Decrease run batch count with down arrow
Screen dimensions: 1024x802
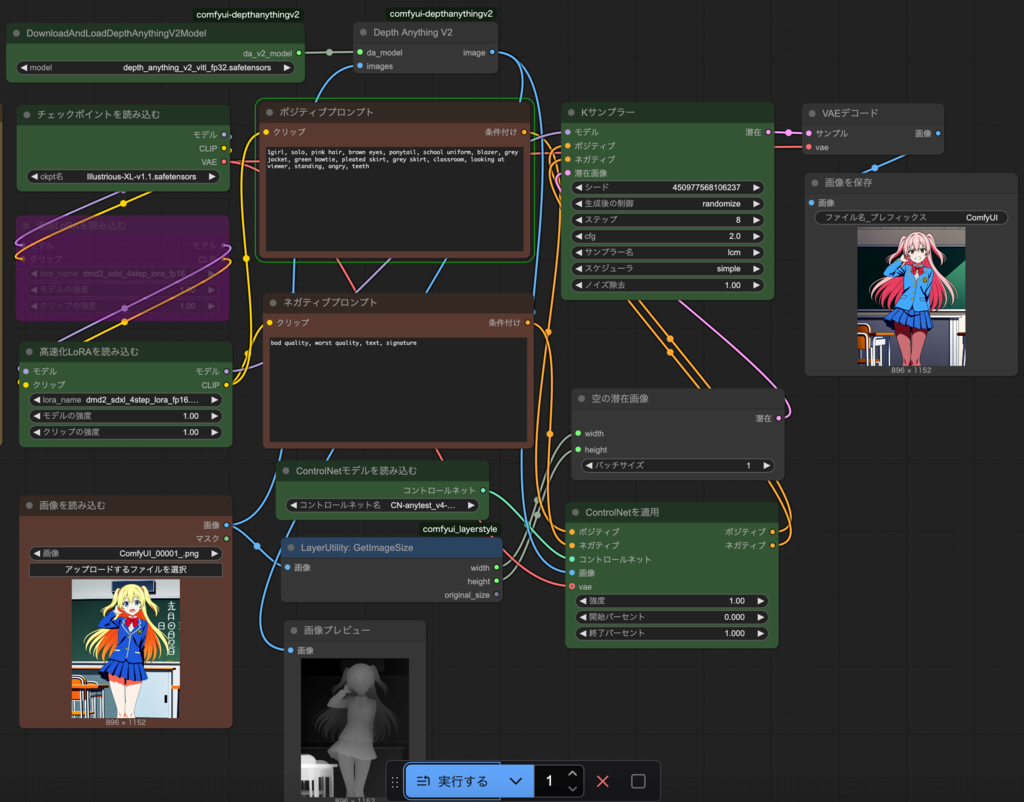(573, 788)
